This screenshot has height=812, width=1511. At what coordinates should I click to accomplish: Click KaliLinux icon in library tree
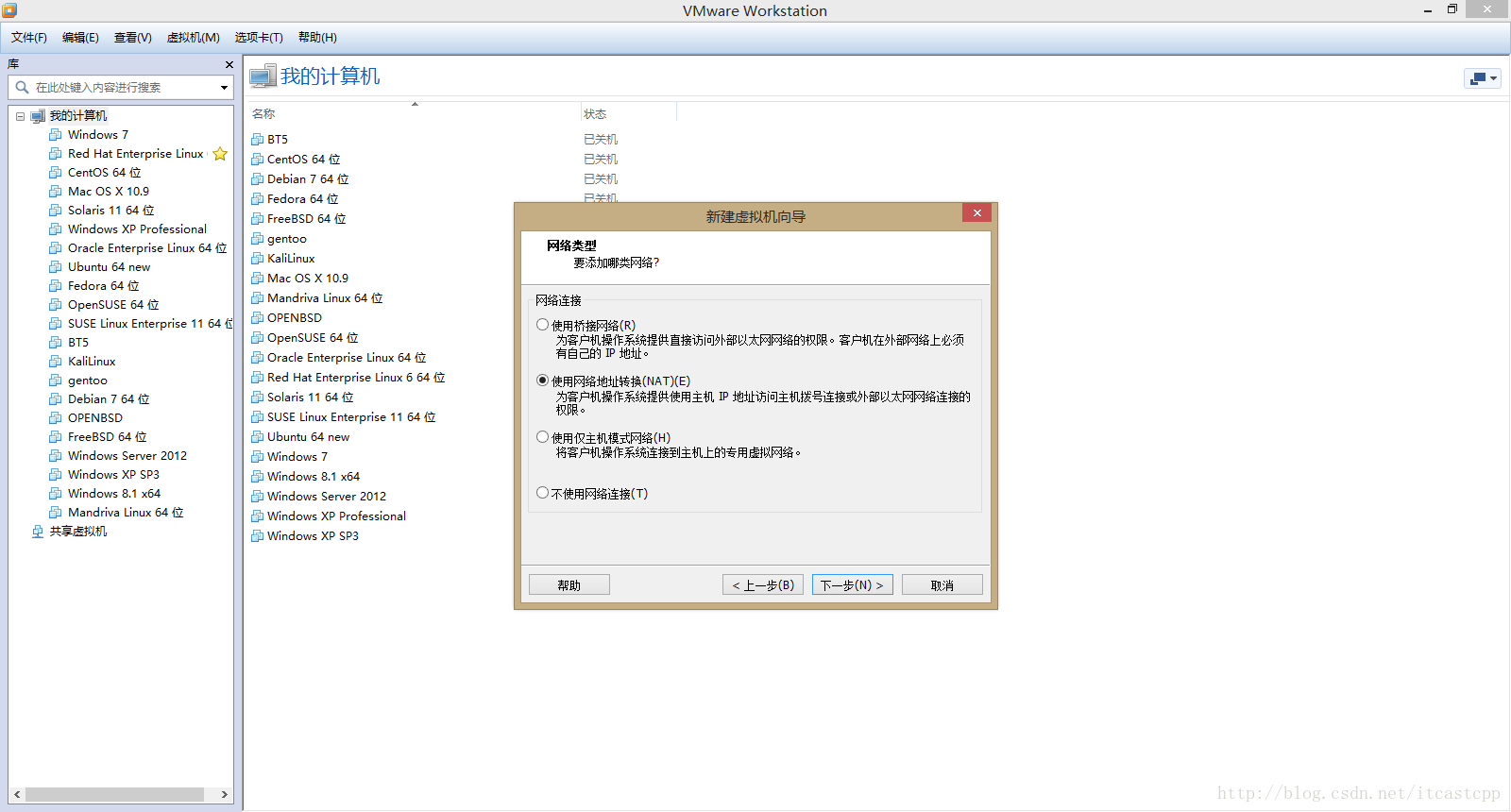click(x=56, y=362)
